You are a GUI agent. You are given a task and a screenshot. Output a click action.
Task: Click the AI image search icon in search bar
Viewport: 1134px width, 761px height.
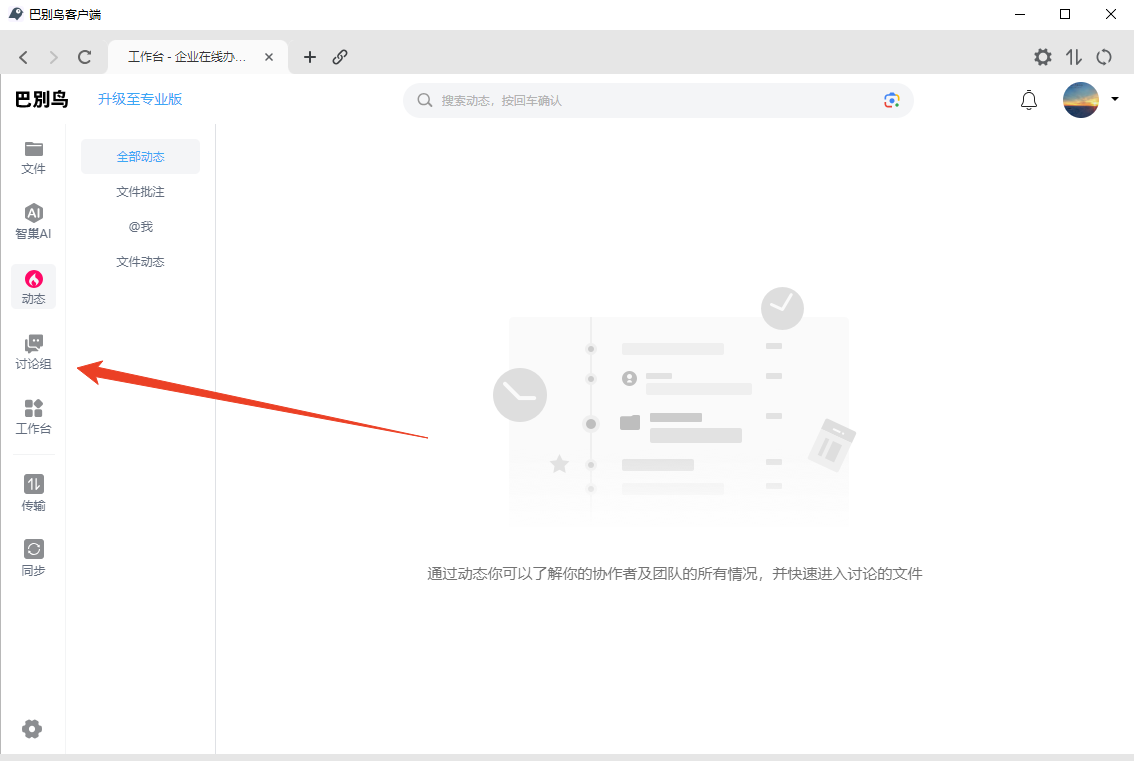[892, 101]
